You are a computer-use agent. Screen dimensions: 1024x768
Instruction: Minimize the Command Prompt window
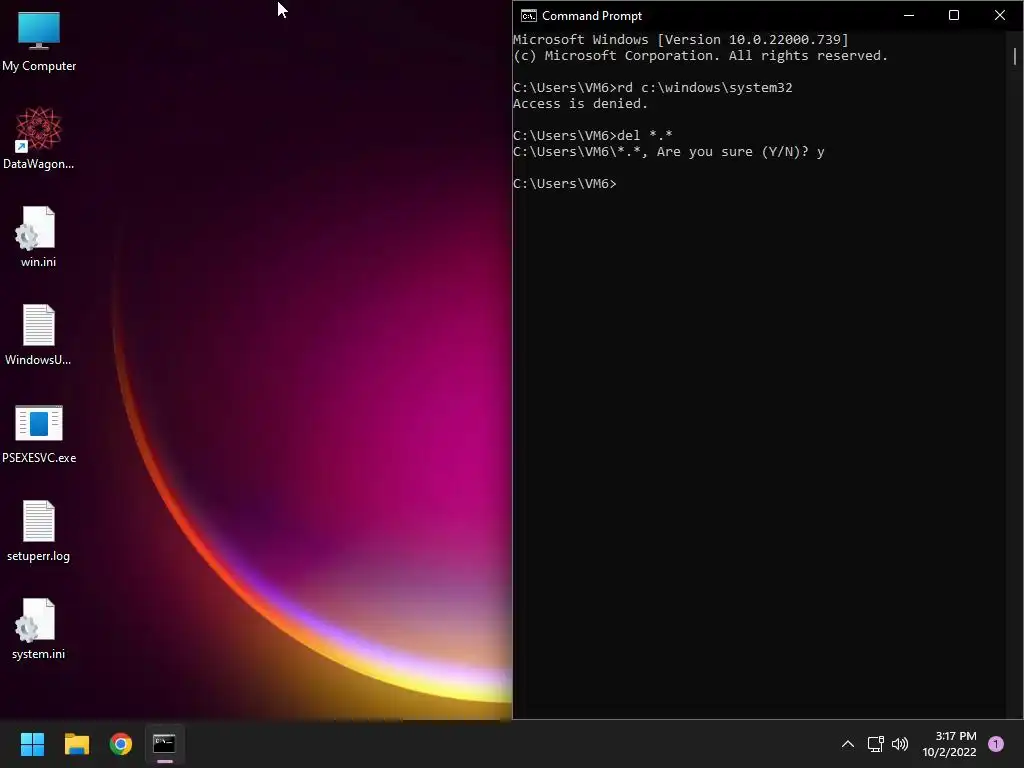pyautogui.click(x=909, y=16)
